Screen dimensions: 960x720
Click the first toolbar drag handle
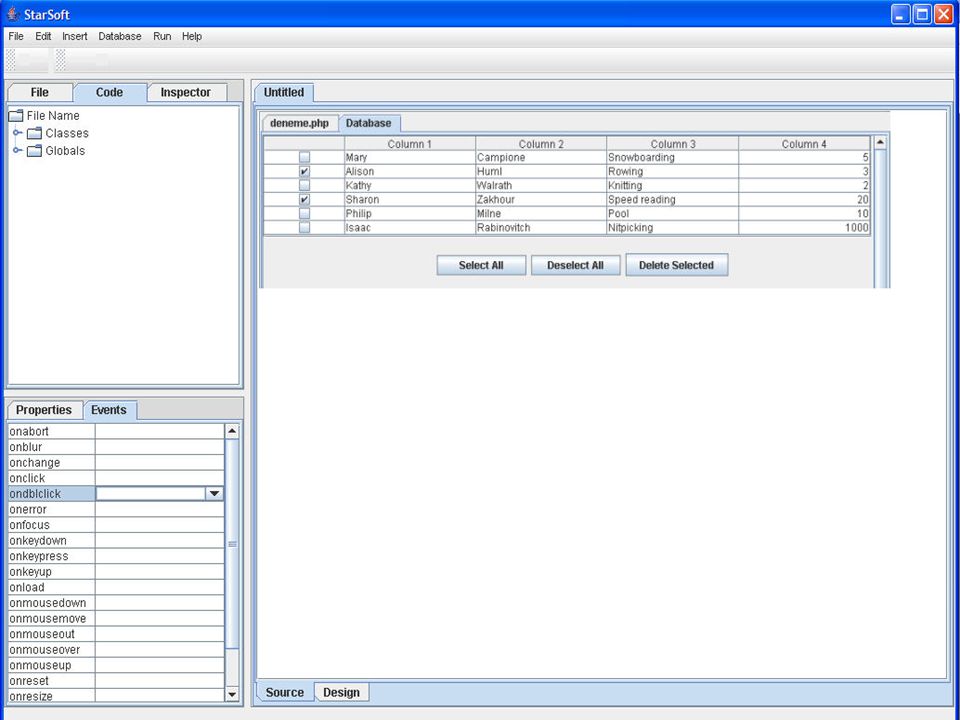[10, 60]
